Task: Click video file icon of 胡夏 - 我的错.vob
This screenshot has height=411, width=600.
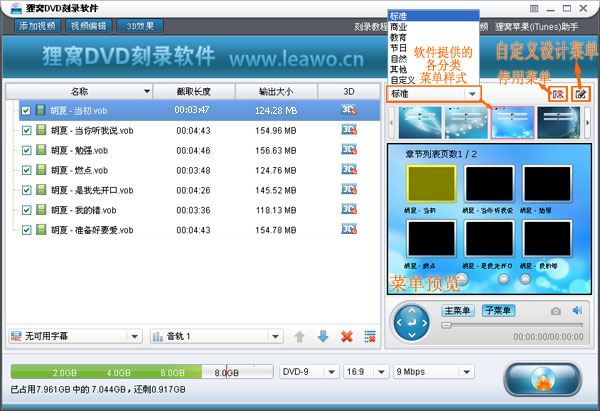Action: (41, 210)
